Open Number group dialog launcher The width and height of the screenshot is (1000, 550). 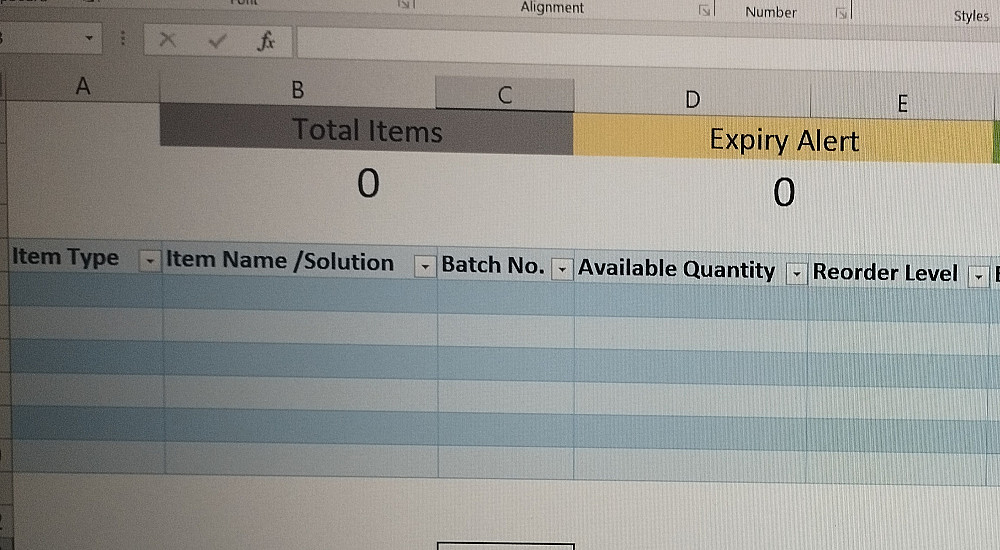point(842,13)
